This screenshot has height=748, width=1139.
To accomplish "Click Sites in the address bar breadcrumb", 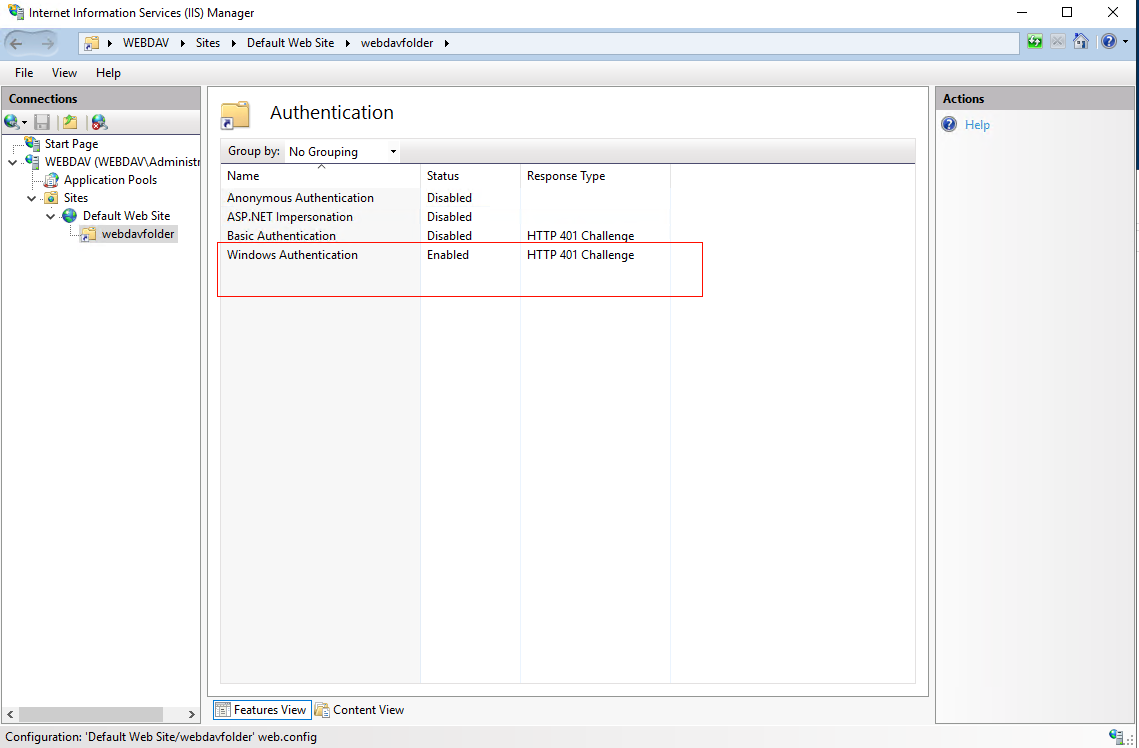I will (x=208, y=43).
